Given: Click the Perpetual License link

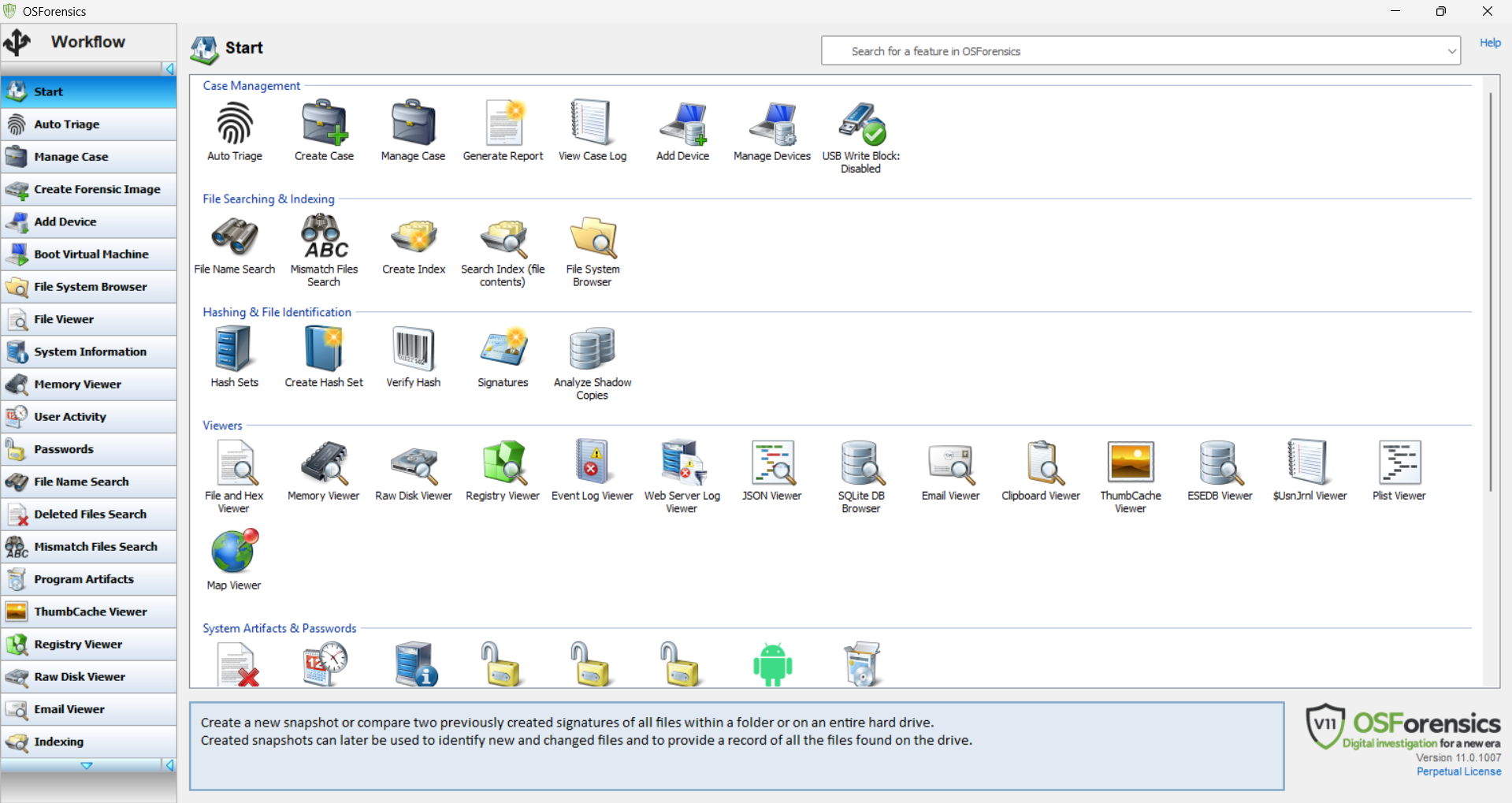Looking at the screenshot, I should (1458, 771).
